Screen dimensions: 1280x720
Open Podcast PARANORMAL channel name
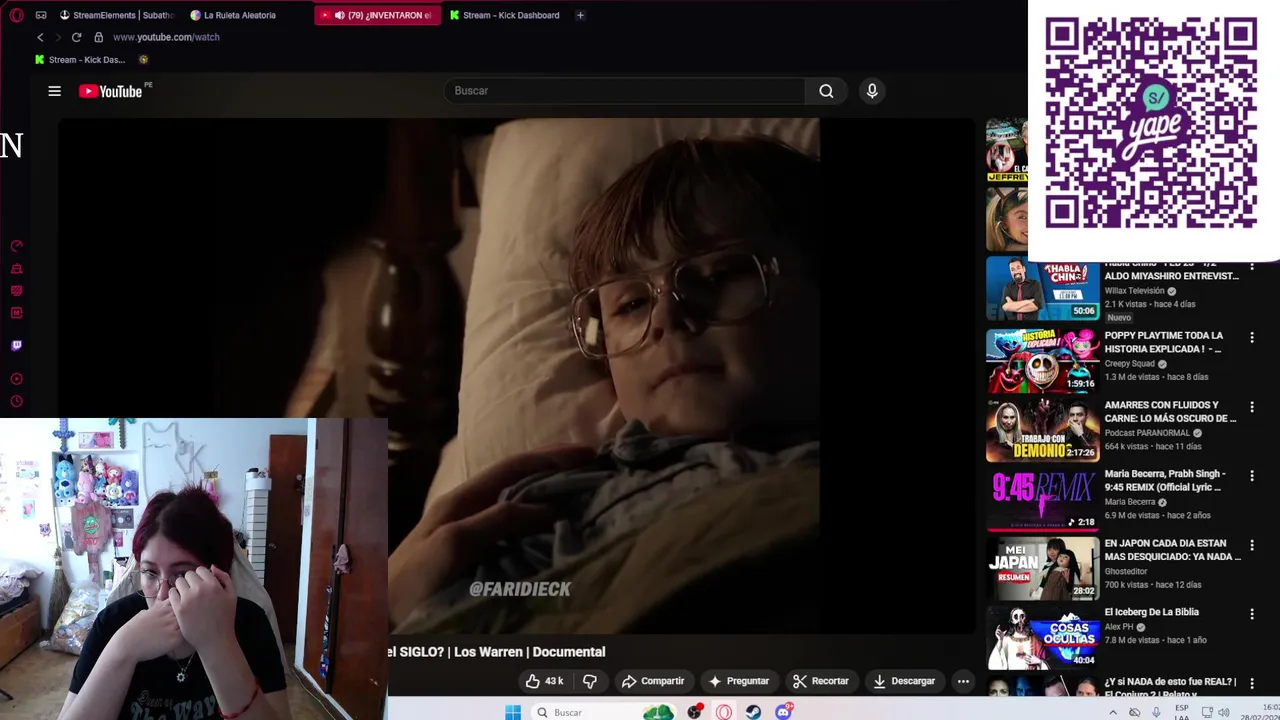click(1147, 433)
